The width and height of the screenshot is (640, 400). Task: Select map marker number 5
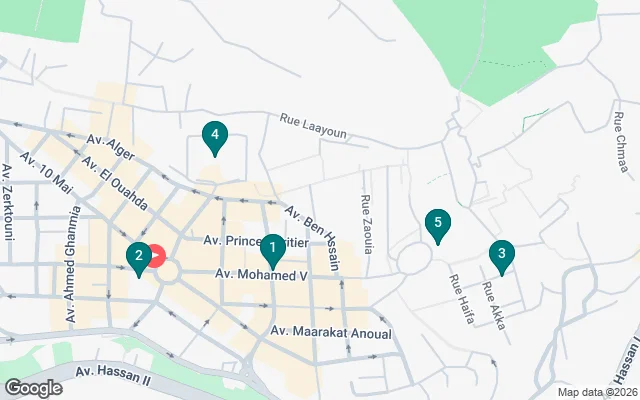(x=438, y=224)
